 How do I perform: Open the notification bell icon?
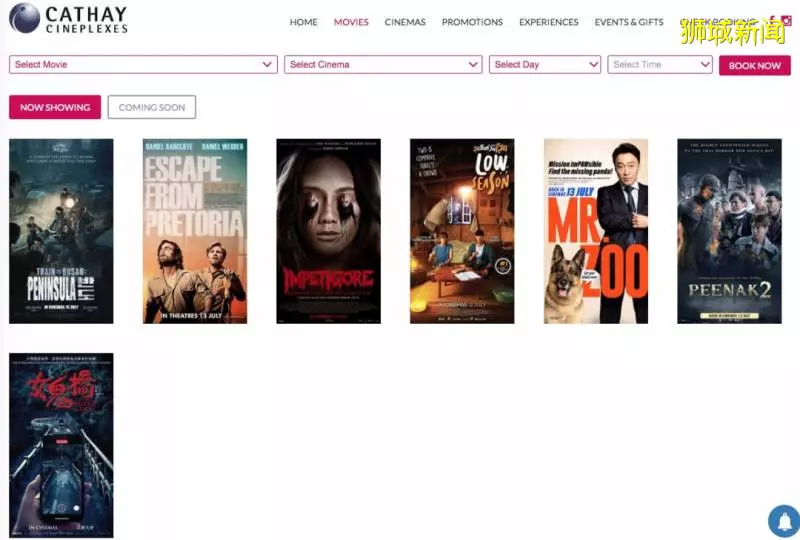pos(785,522)
